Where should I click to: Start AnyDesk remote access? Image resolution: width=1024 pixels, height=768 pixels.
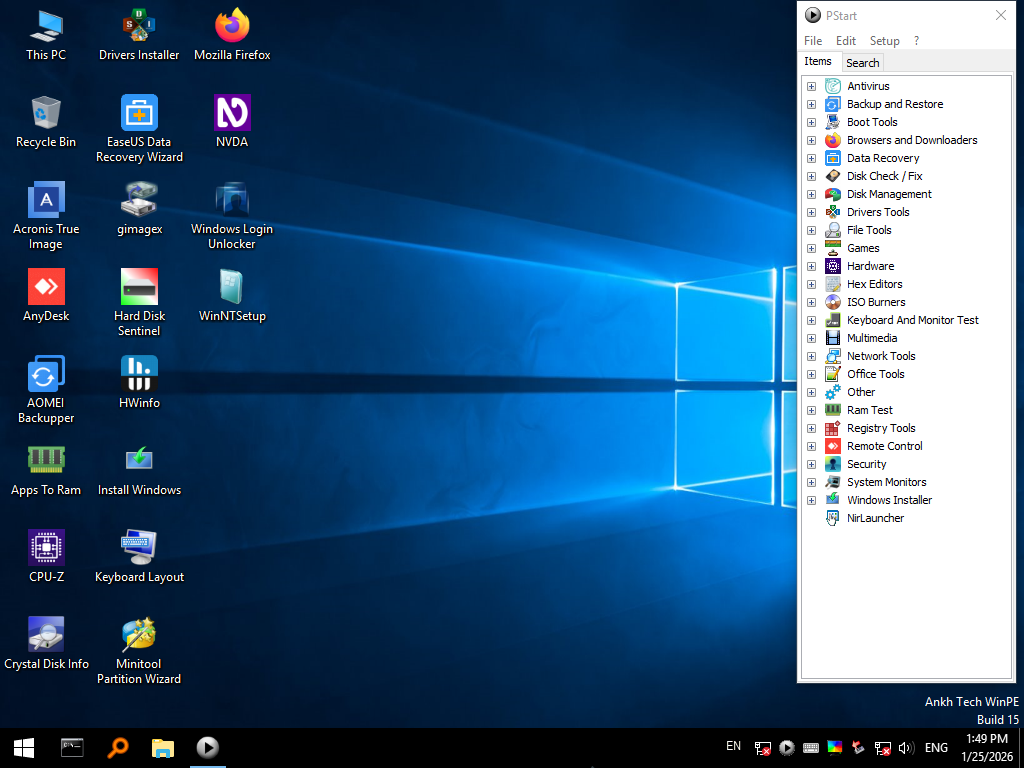click(45, 287)
